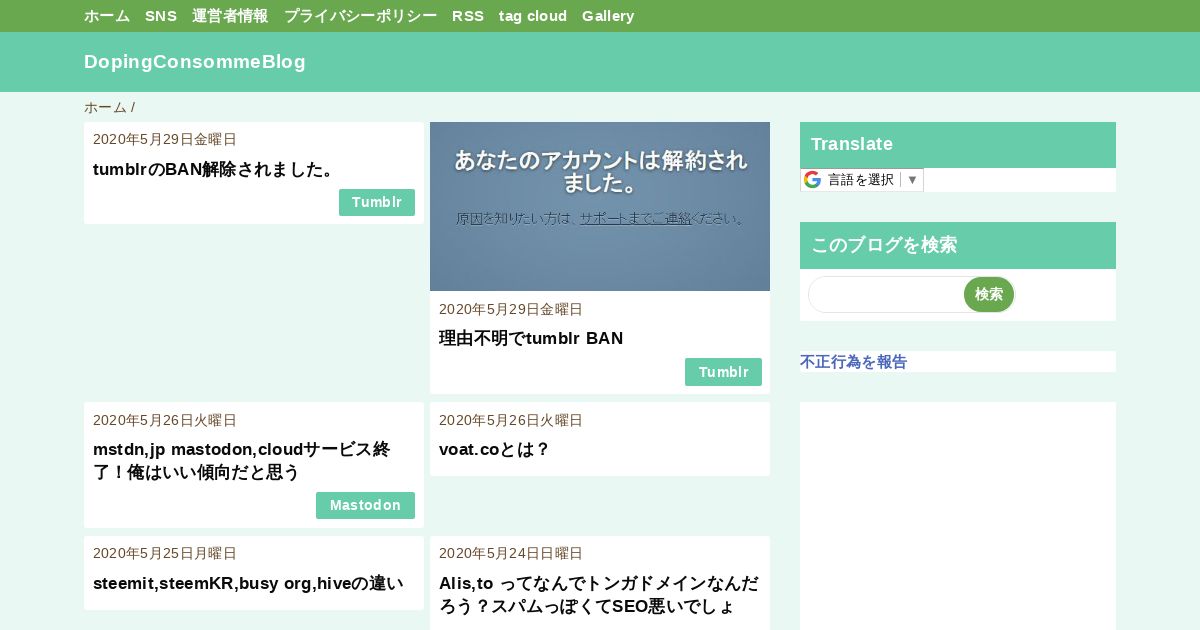This screenshot has height=630, width=1200.
Task: Open post voat.coとは？
Action: 495,449
